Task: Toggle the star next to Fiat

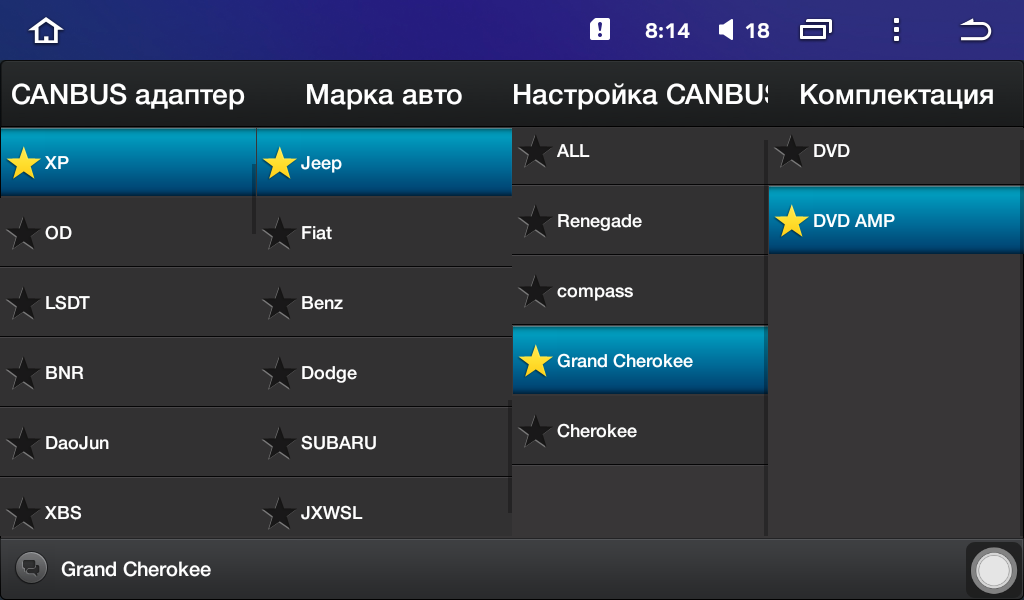Action: pyautogui.click(x=279, y=233)
